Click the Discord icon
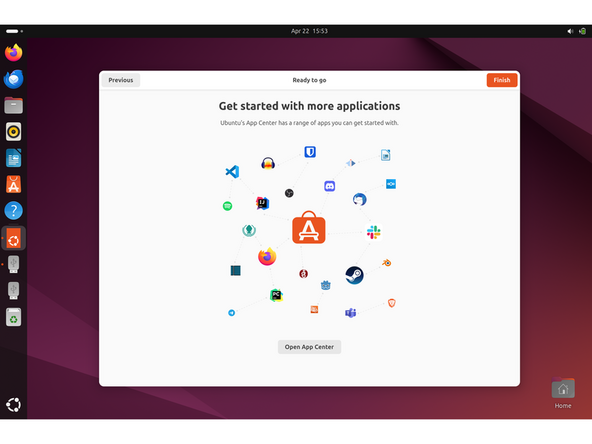 click(330, 186)
